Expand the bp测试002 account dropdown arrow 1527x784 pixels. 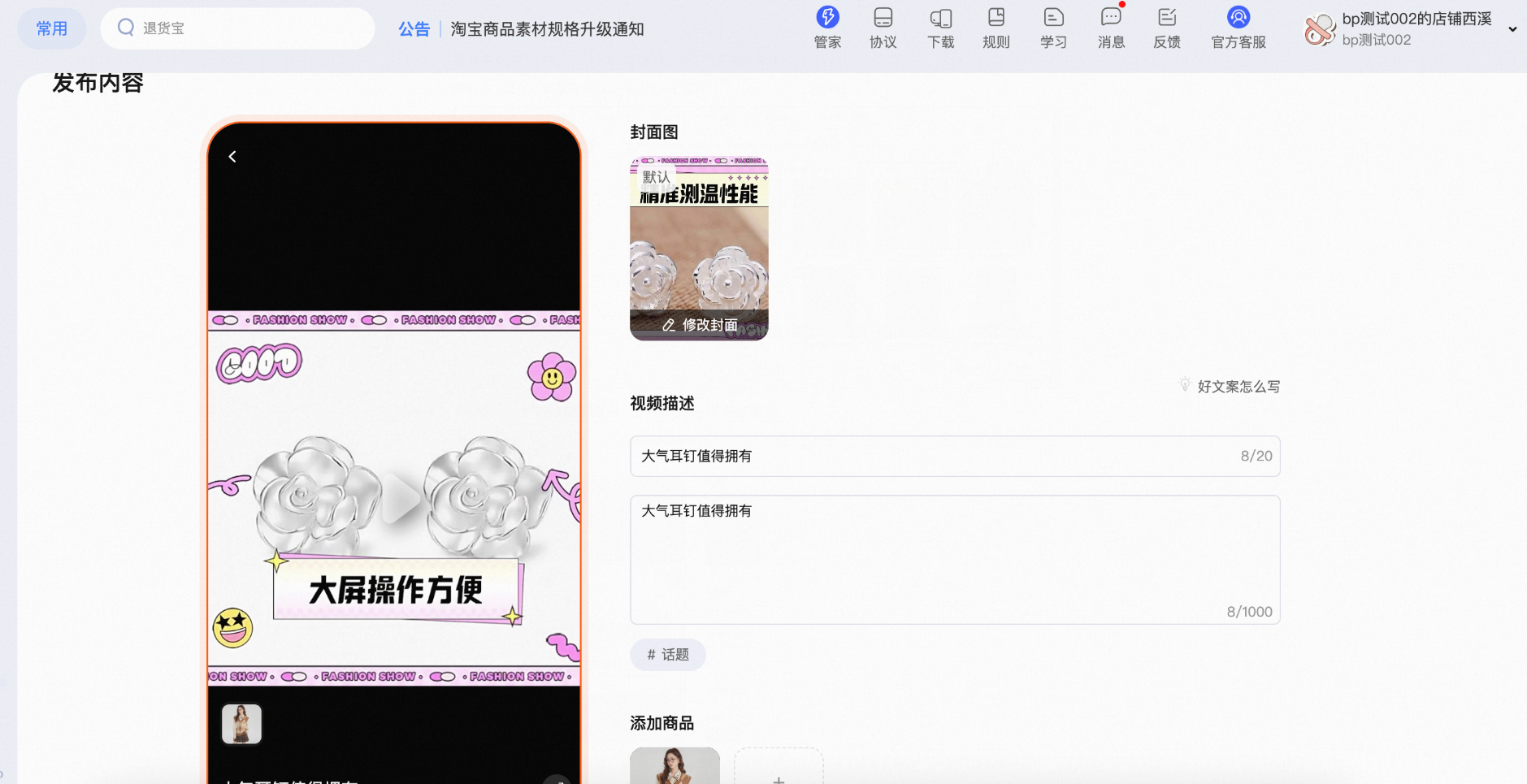(1512, 29)
